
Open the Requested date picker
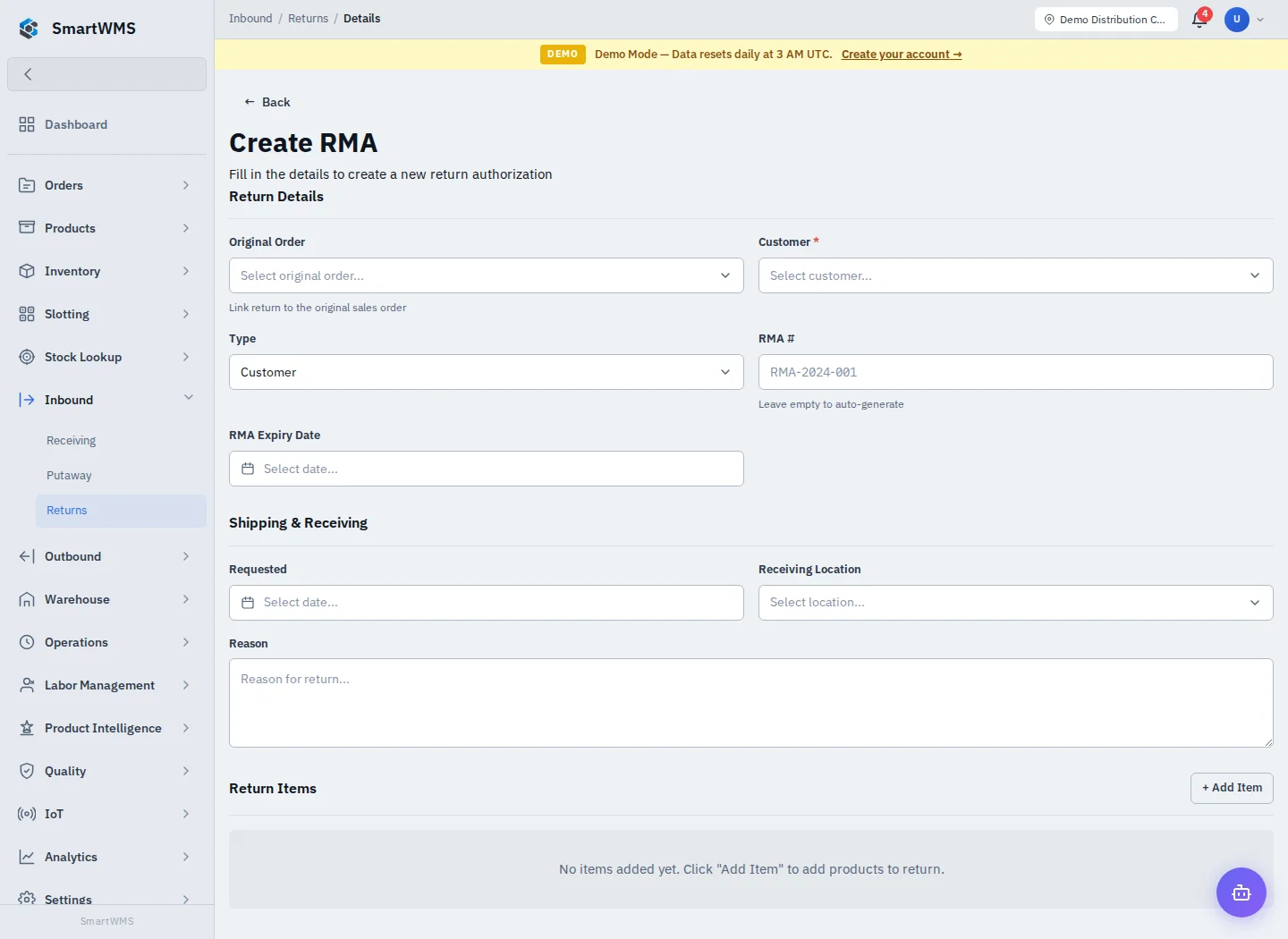487,603
